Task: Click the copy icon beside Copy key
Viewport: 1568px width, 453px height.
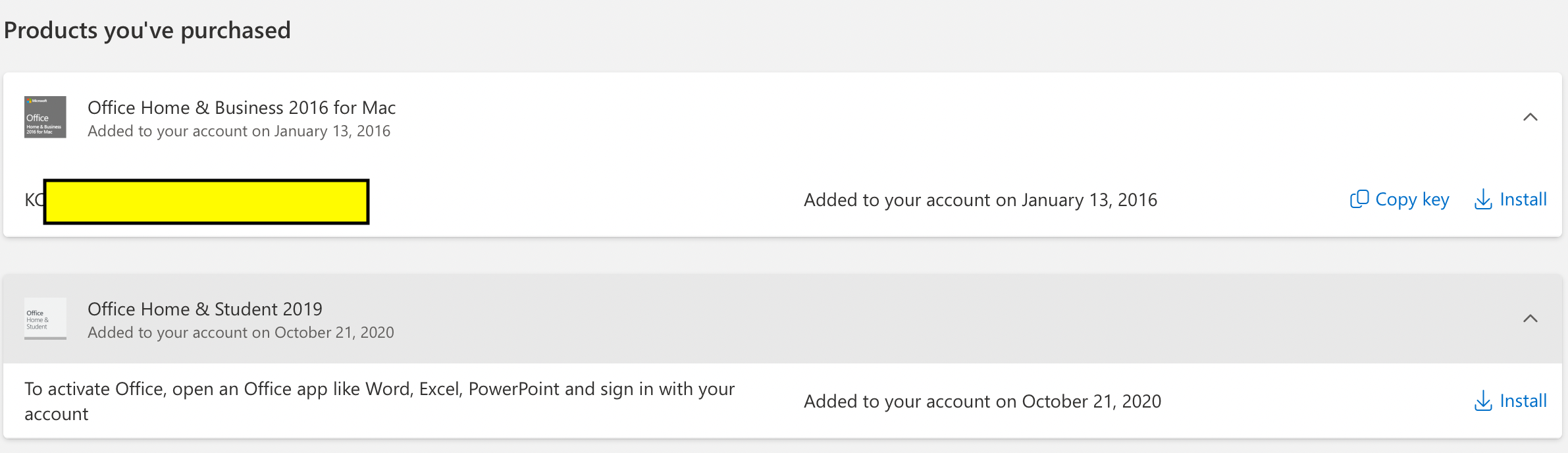Action: pos(1359,200)
